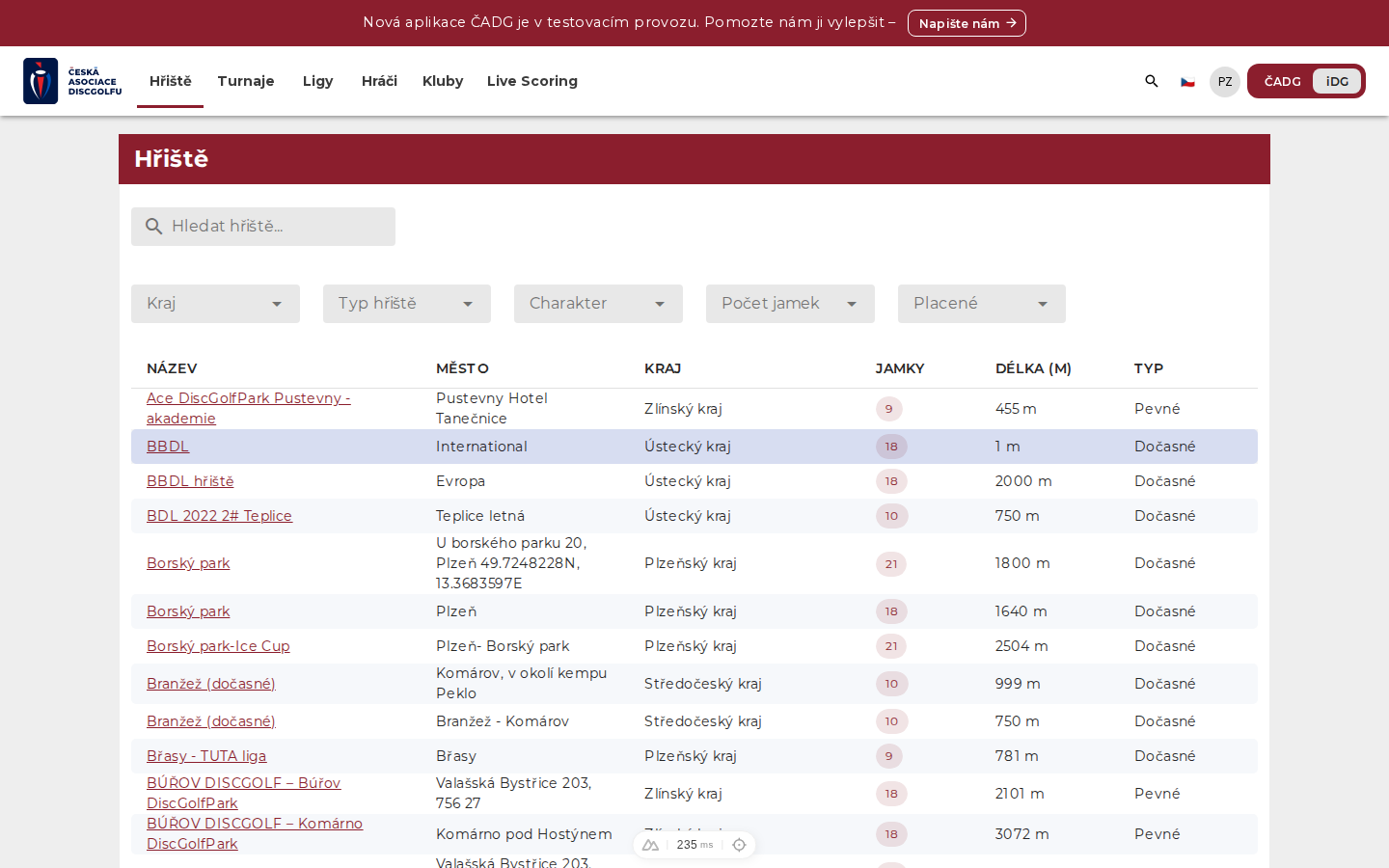The height and width of the screenshot is (868, 1389).
Task: Click the DÉLKA (M) column header
Action: [1033, 368]
